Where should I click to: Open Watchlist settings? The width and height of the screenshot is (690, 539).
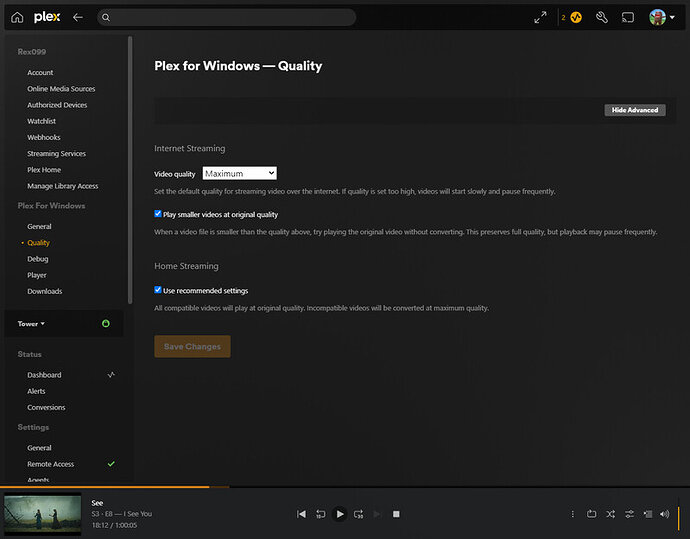[41, 121]
